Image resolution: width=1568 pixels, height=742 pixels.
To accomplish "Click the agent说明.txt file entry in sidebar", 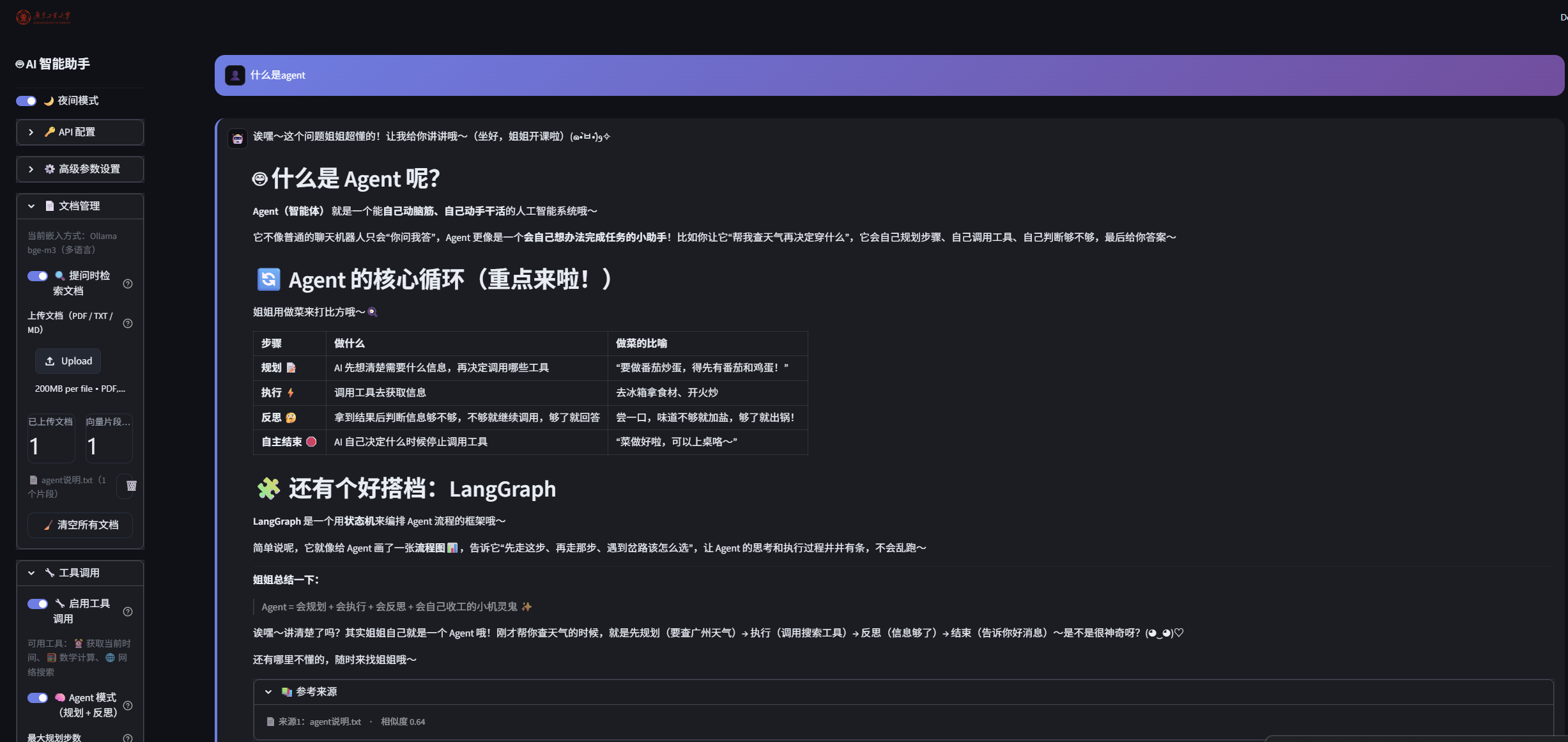I will click(x=67, y=486).
